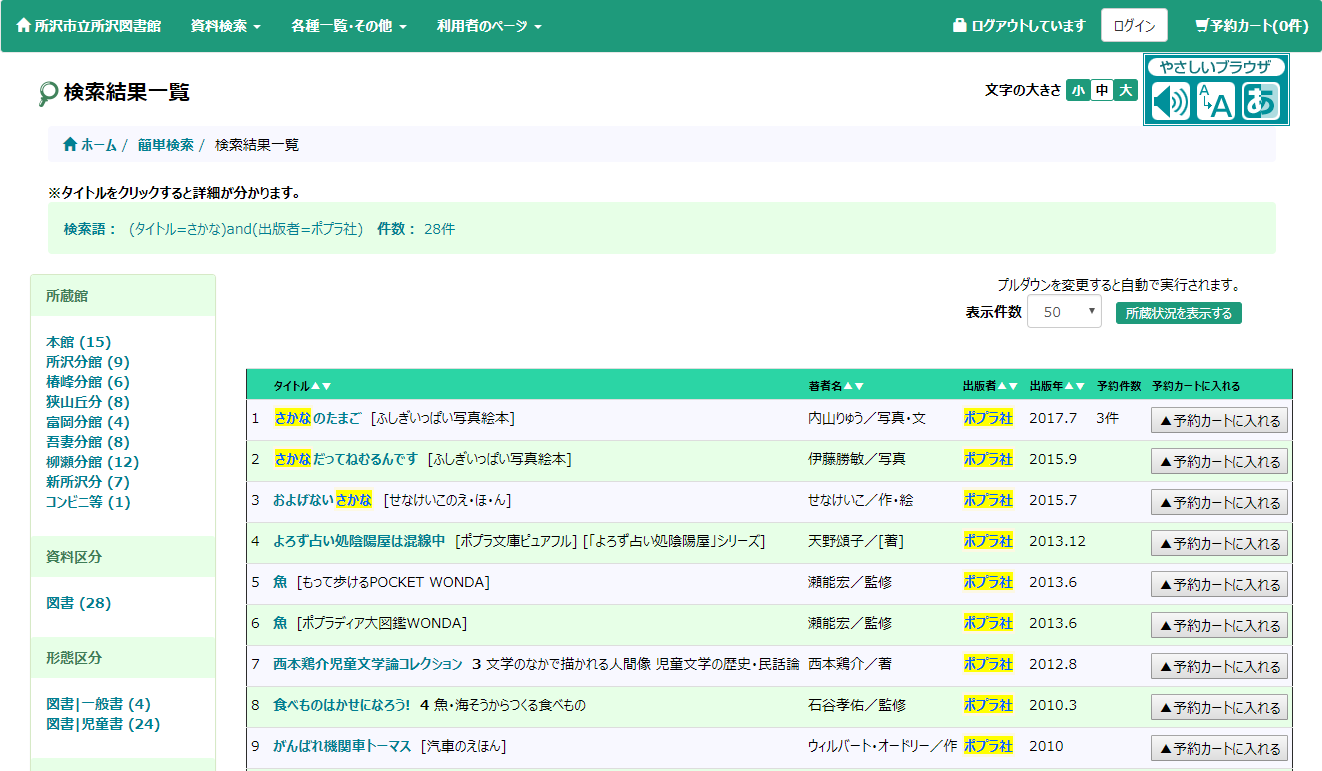Sort publisher descending with the down arrow
The image size is (1322, 771).
coord(1013,386)
